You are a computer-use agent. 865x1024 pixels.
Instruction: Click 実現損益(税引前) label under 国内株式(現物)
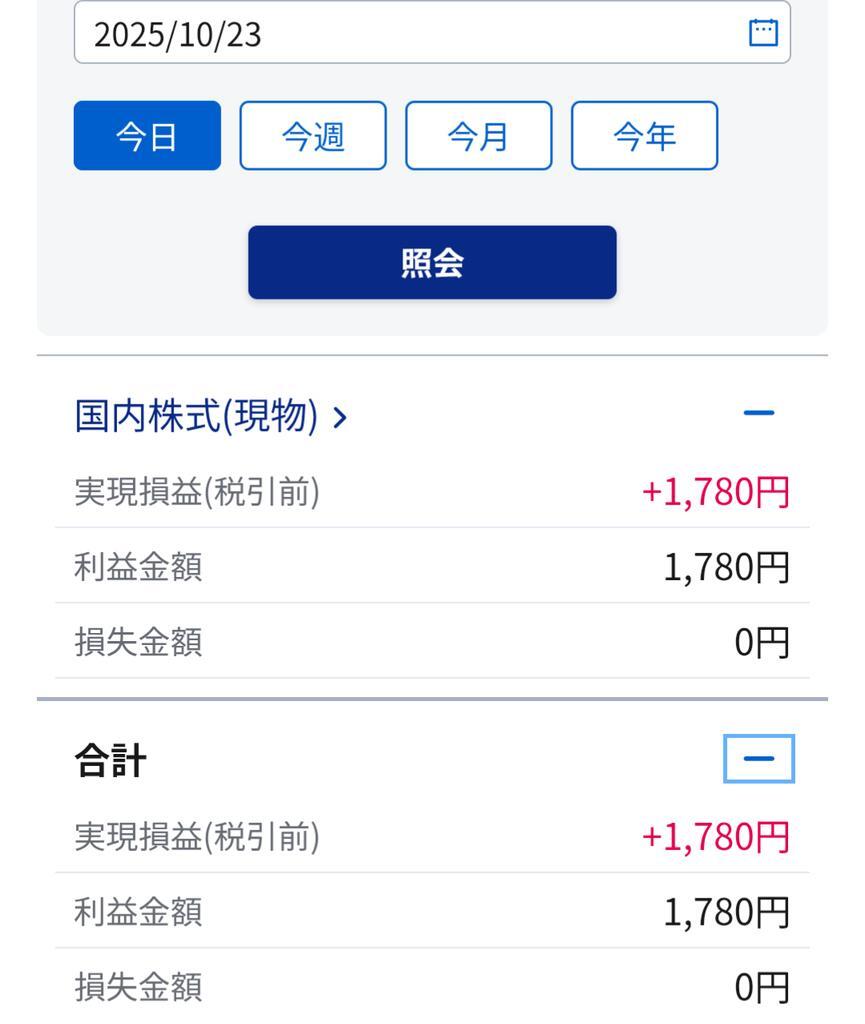[197, 492]
